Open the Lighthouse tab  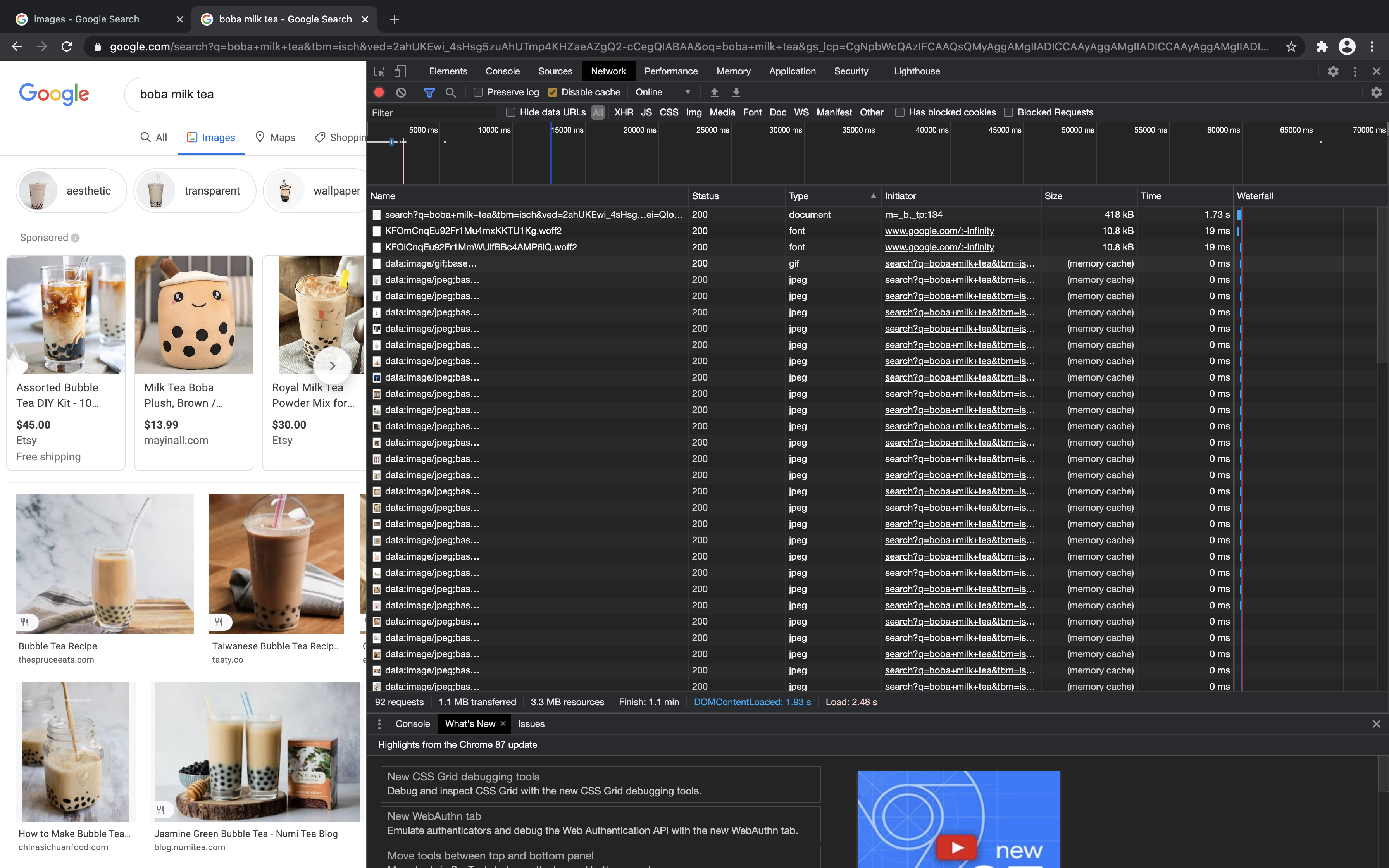[917, 71]
